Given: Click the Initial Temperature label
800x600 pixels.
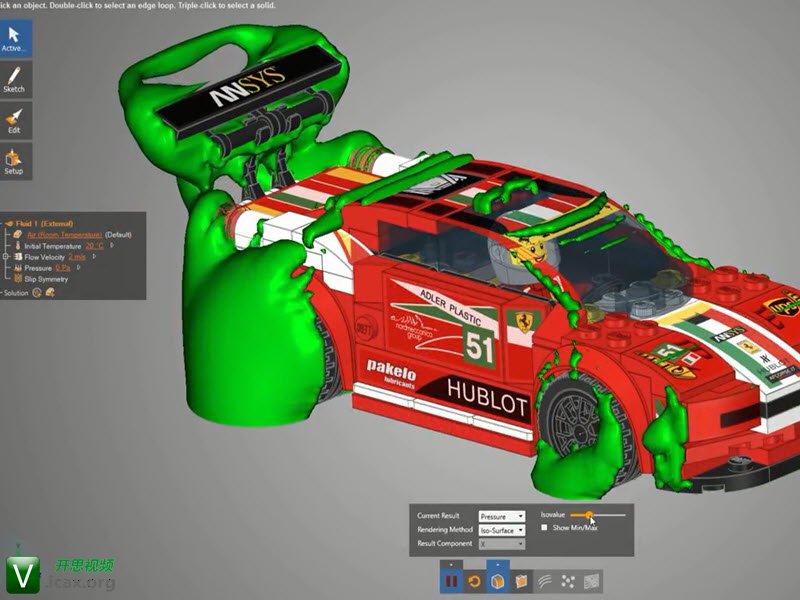Looking at the screenshot, I should click(53, 246).
